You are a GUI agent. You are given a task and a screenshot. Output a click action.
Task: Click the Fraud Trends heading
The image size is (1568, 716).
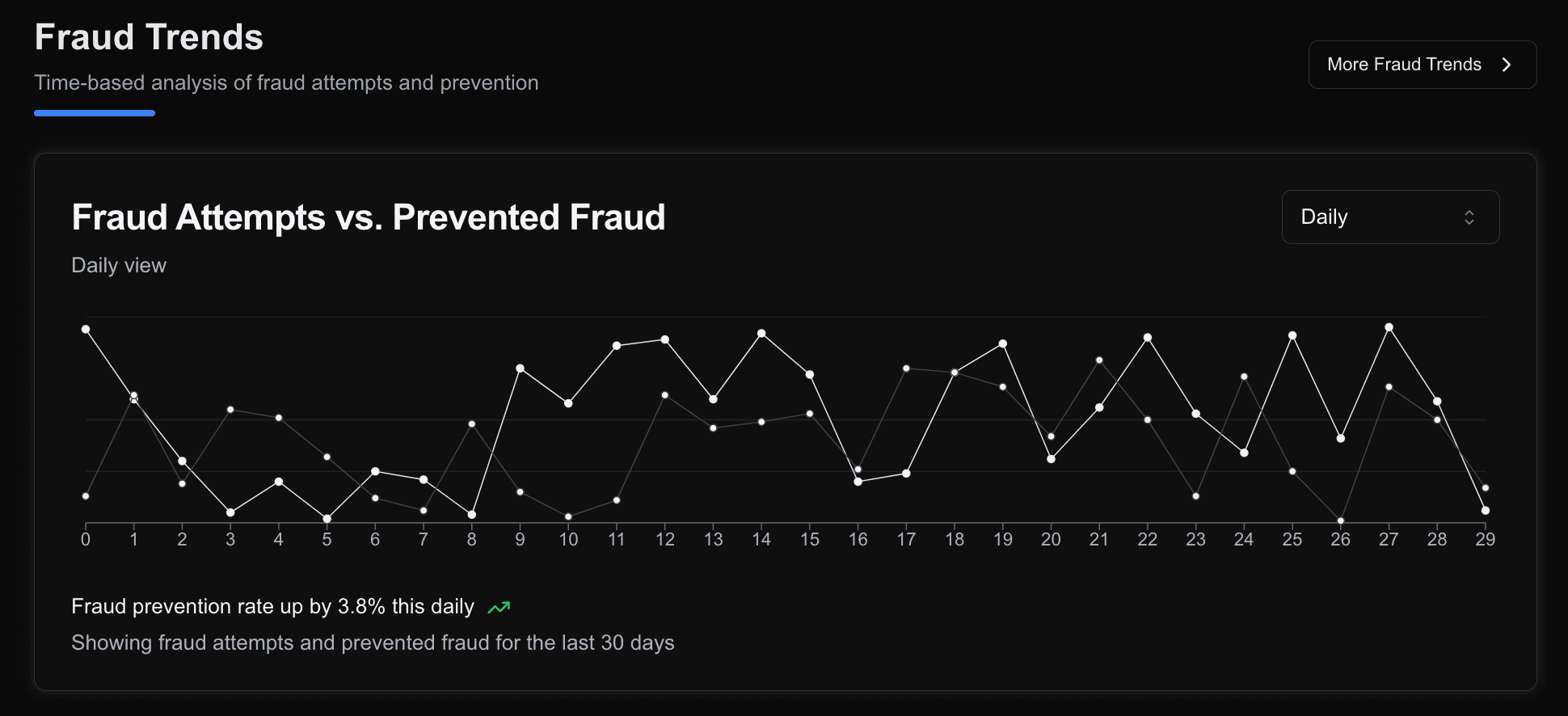pyautogui.click(x=149, y=37)
